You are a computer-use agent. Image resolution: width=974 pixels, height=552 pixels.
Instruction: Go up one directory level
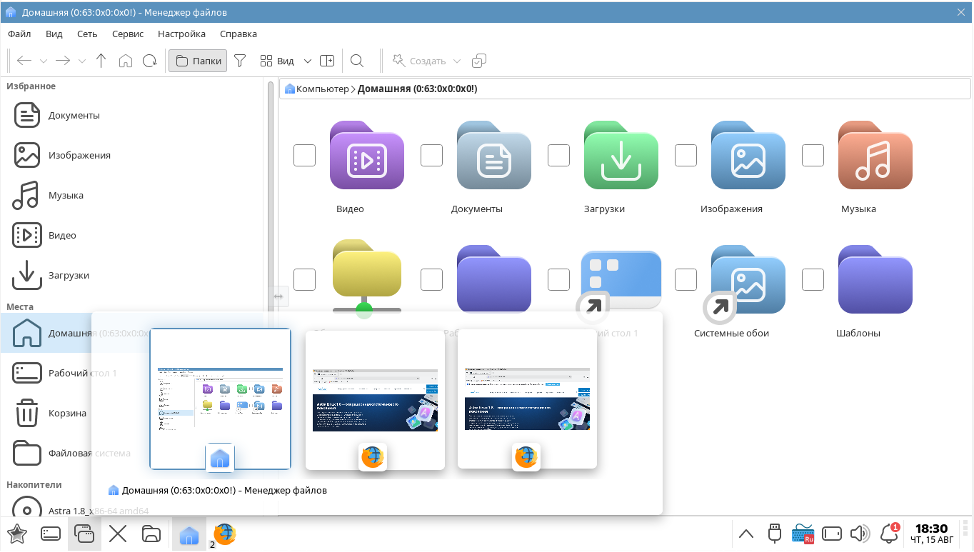[x=101, y=61]
